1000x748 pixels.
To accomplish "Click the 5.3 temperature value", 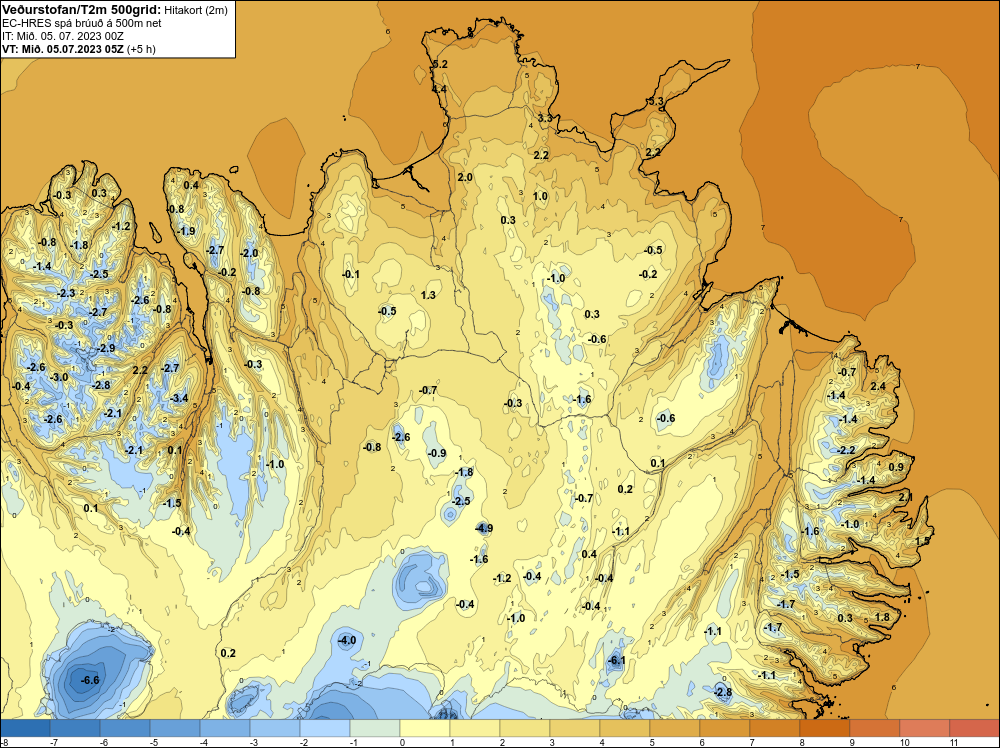I will [x=656, y=101].
